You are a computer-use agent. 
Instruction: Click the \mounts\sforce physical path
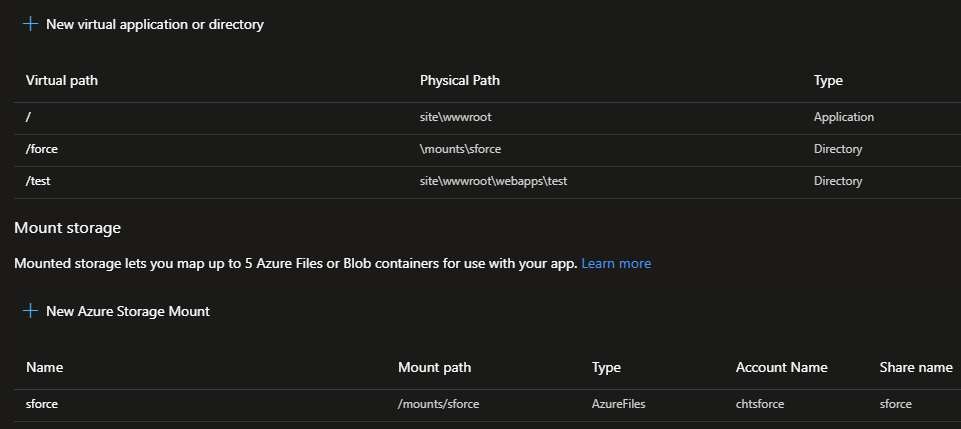(x=460, y=149)
